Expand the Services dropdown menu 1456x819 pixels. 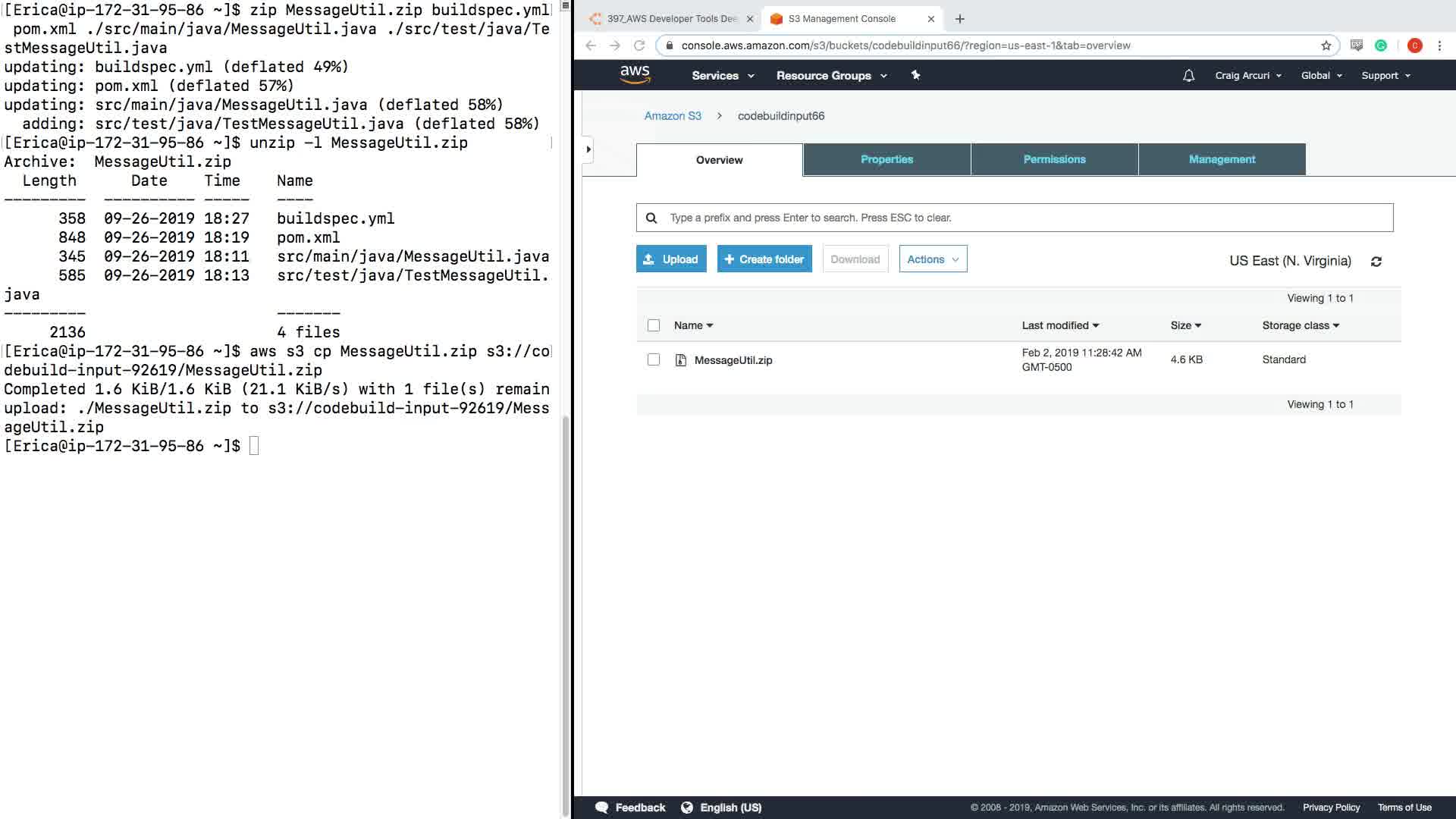(722, 76)
